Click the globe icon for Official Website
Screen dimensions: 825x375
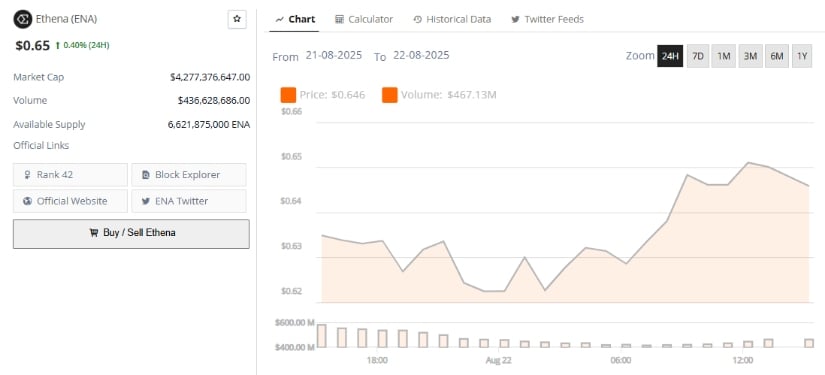click(28, 201)
